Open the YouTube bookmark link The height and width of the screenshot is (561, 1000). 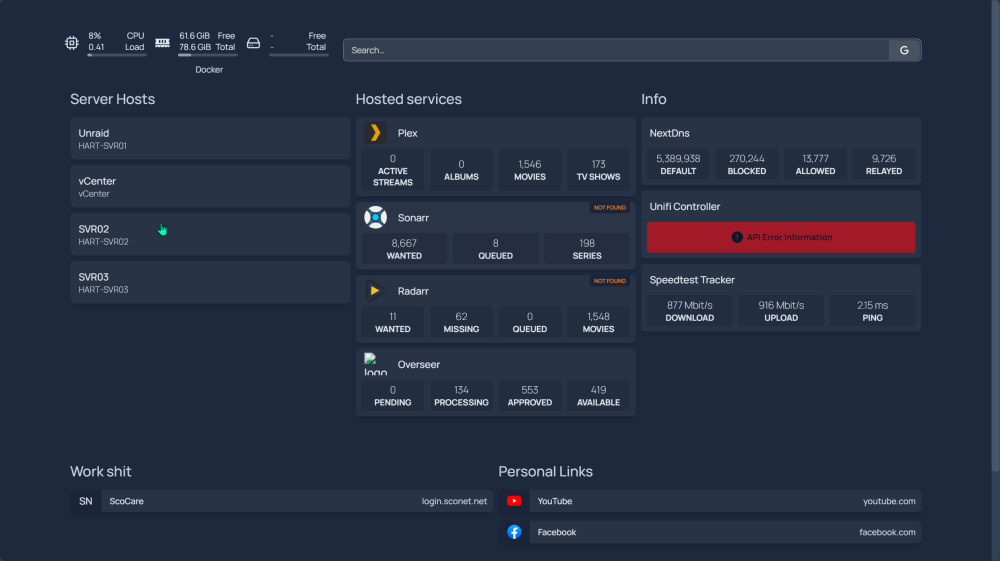coord(710,501)
